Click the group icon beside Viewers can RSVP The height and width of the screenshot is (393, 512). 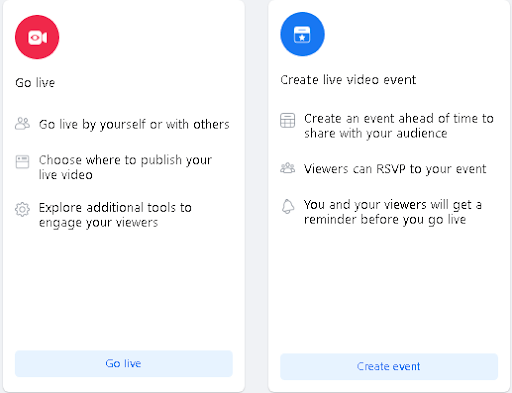[x=287, y=168]
